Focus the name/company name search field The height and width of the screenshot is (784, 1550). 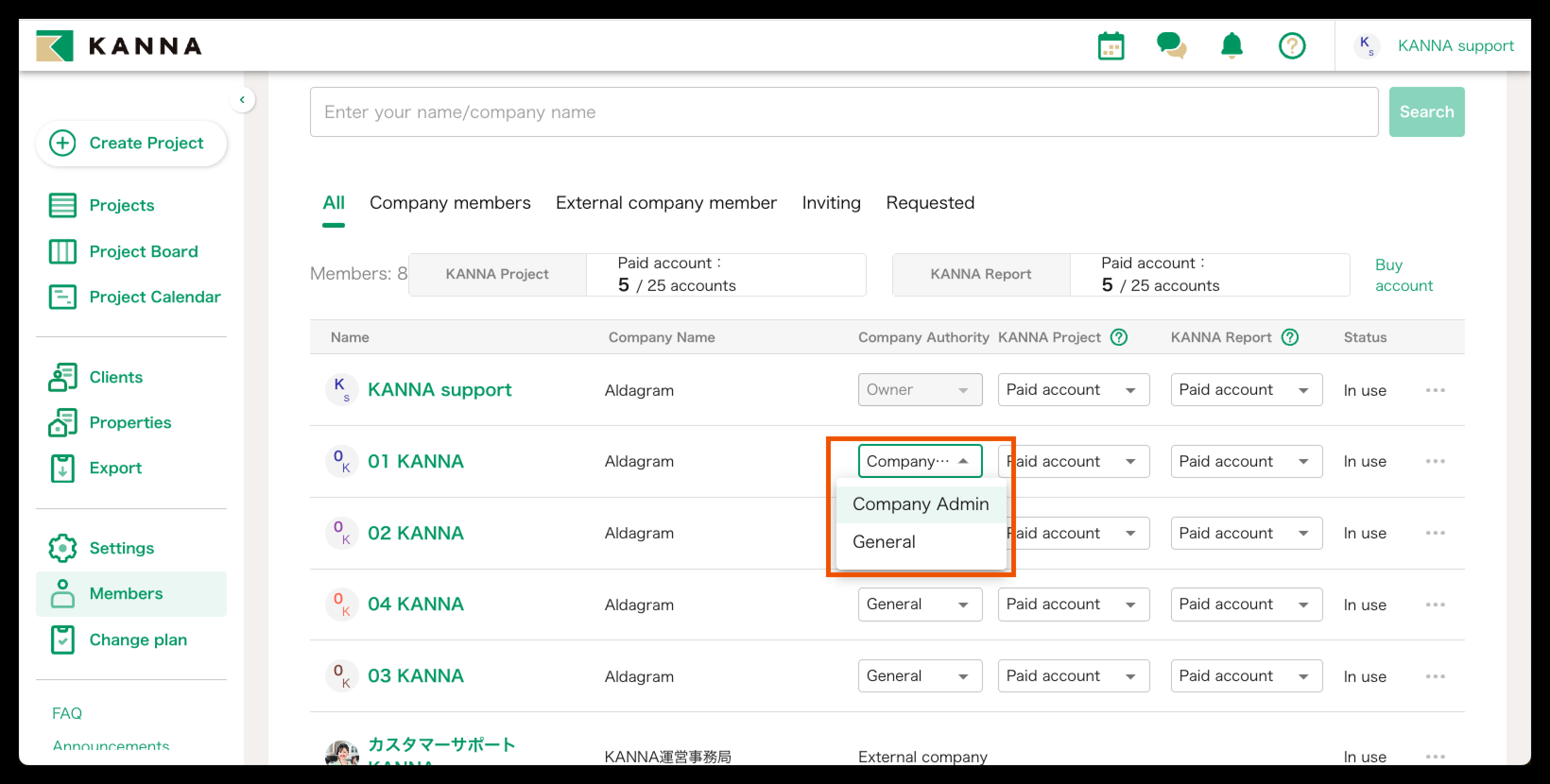click(x=843, y=112)
